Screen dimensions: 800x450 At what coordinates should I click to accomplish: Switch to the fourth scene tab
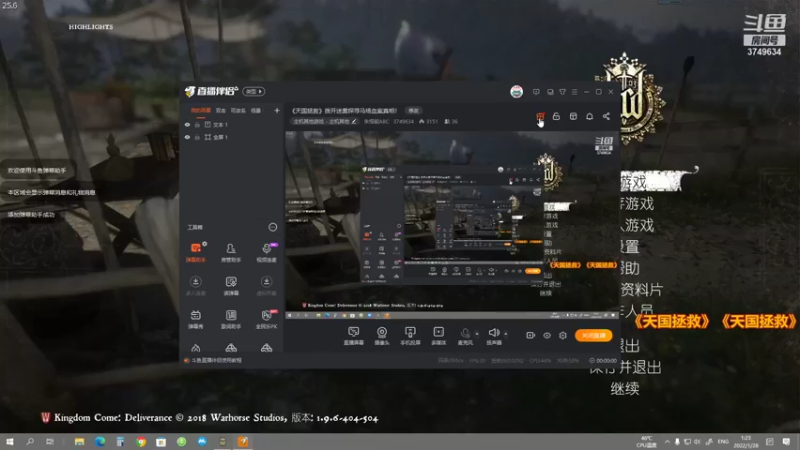256,110
